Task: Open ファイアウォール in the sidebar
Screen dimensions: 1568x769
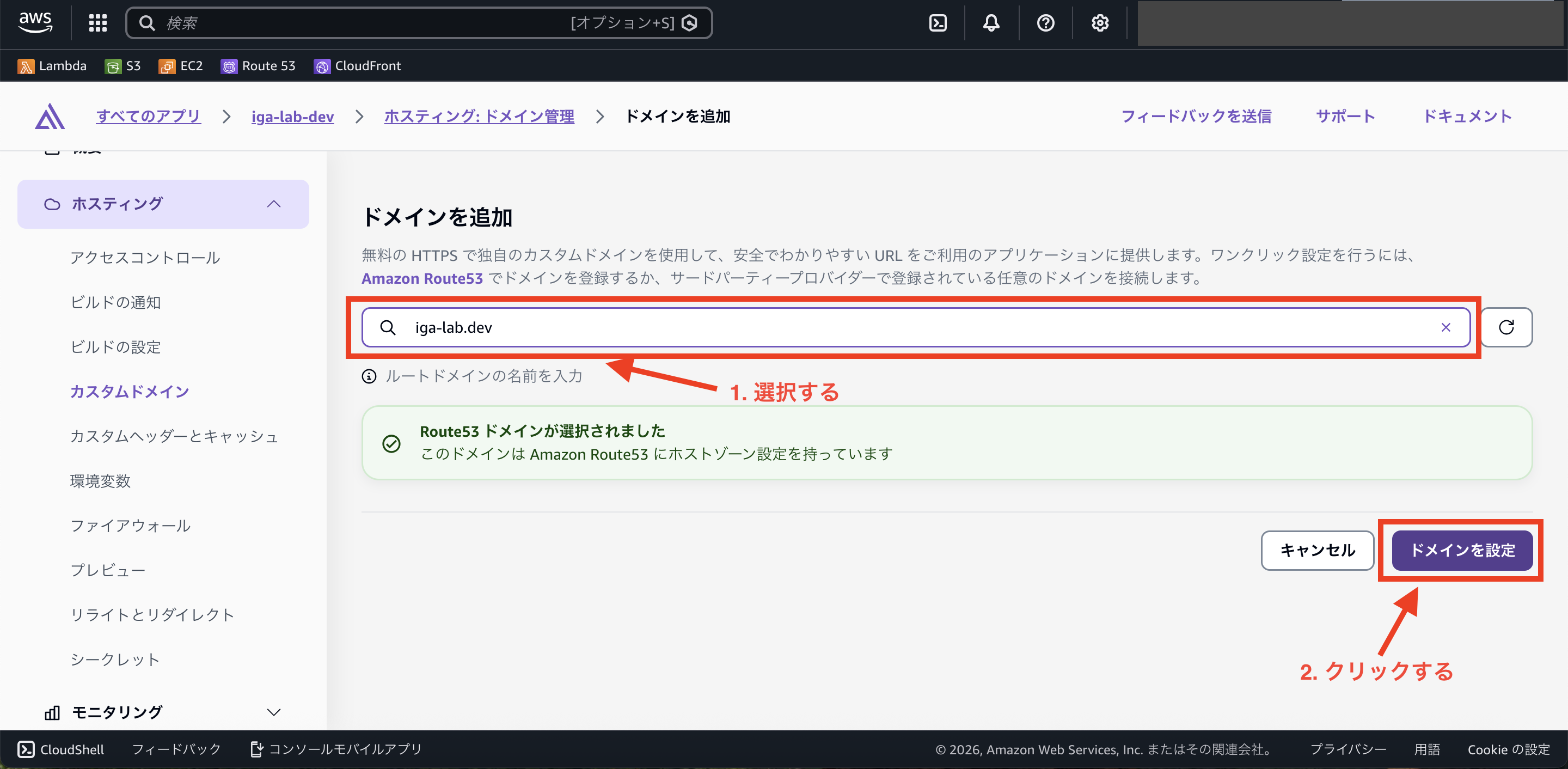Action: point(130,526)
